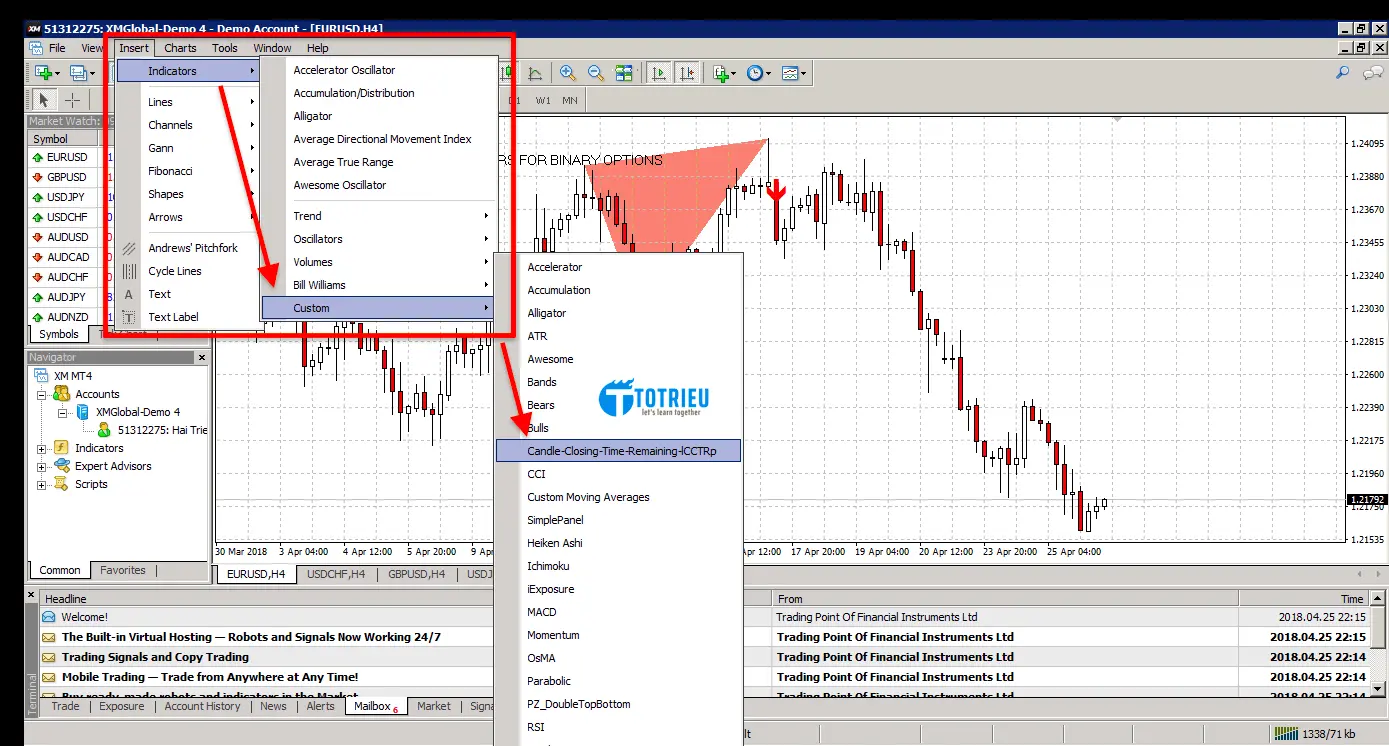Open the Periods clock icon
This screenshot has height=746, width=1389.
[754, 73]
